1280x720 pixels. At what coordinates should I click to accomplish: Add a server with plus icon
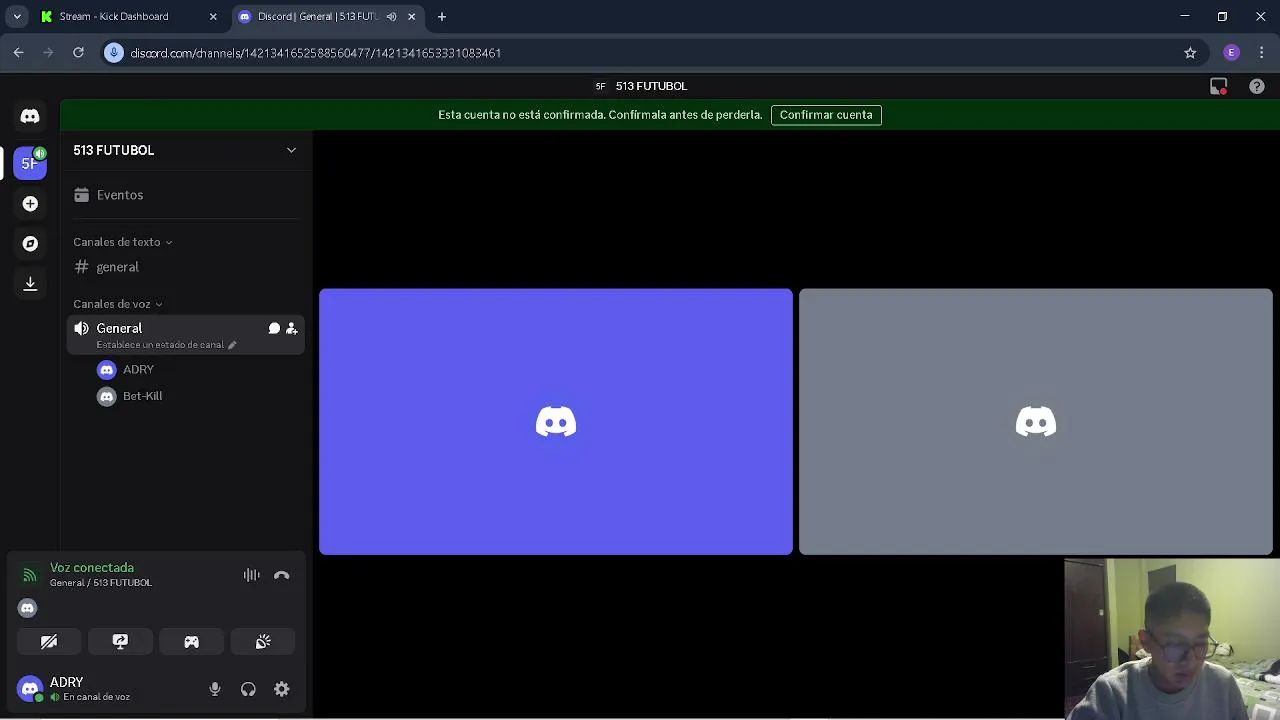(30, 204)
